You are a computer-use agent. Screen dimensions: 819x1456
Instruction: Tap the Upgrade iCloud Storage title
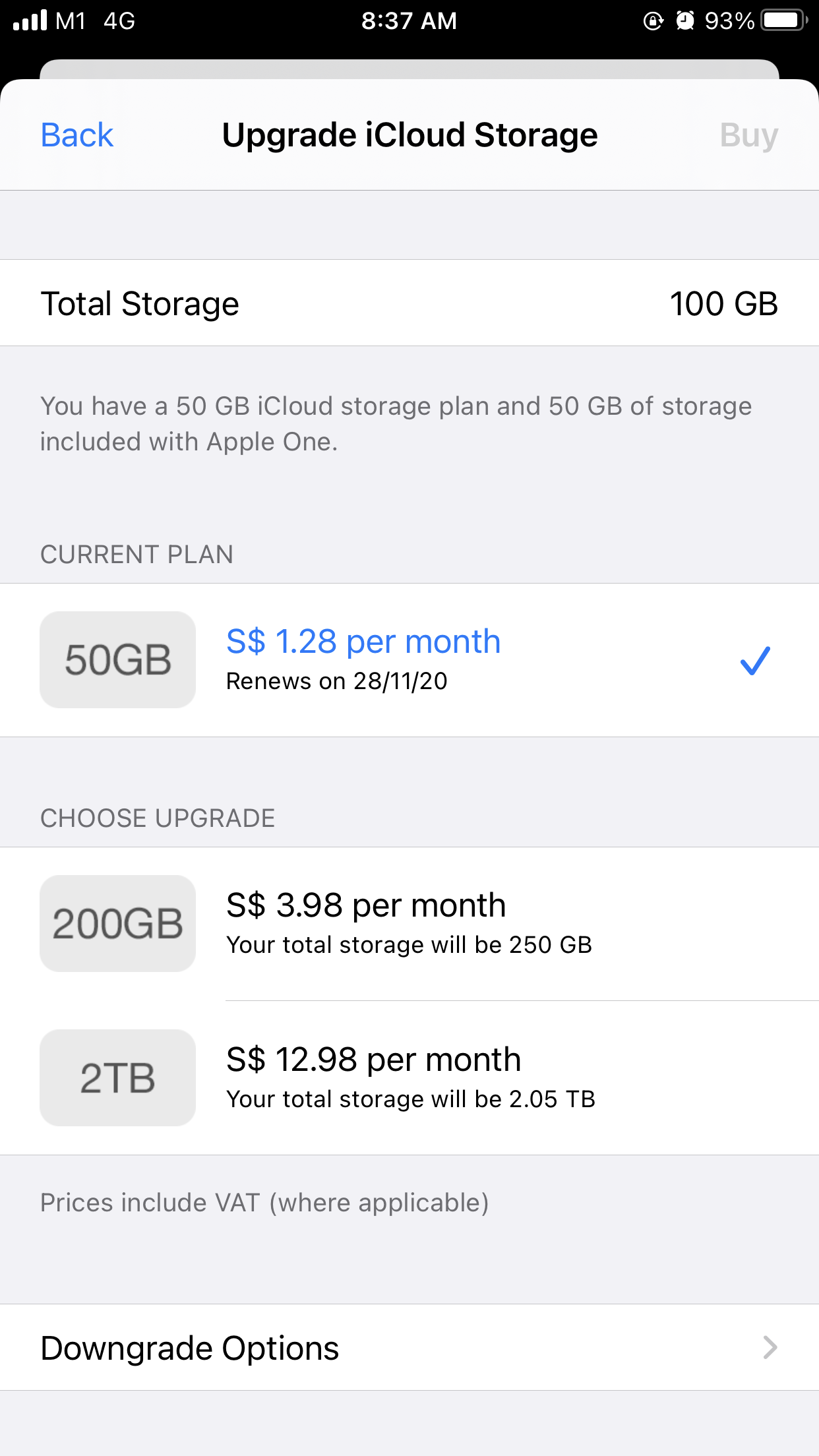409,135
